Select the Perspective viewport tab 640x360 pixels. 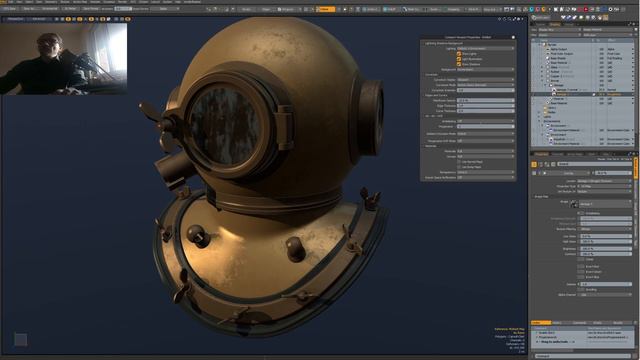[x=15, y=19]
